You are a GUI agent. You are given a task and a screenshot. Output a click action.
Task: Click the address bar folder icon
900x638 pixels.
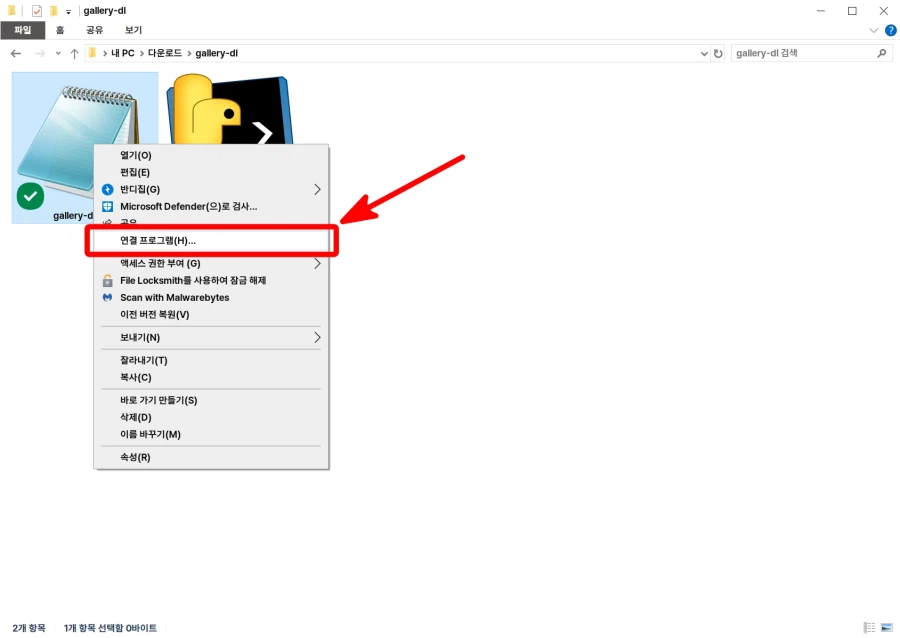coord(92,53)
